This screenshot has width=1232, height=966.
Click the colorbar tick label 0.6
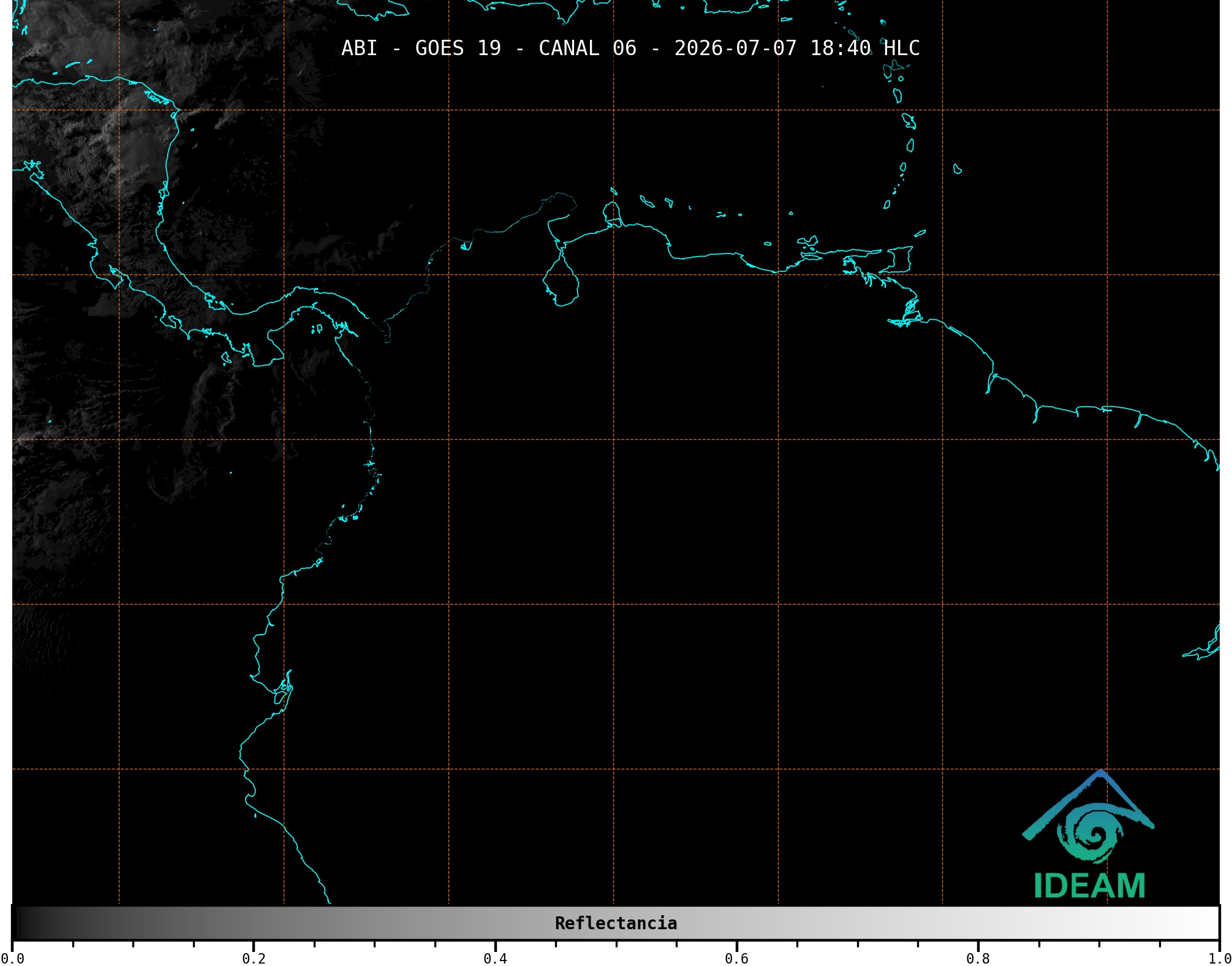tap(736, 959)
